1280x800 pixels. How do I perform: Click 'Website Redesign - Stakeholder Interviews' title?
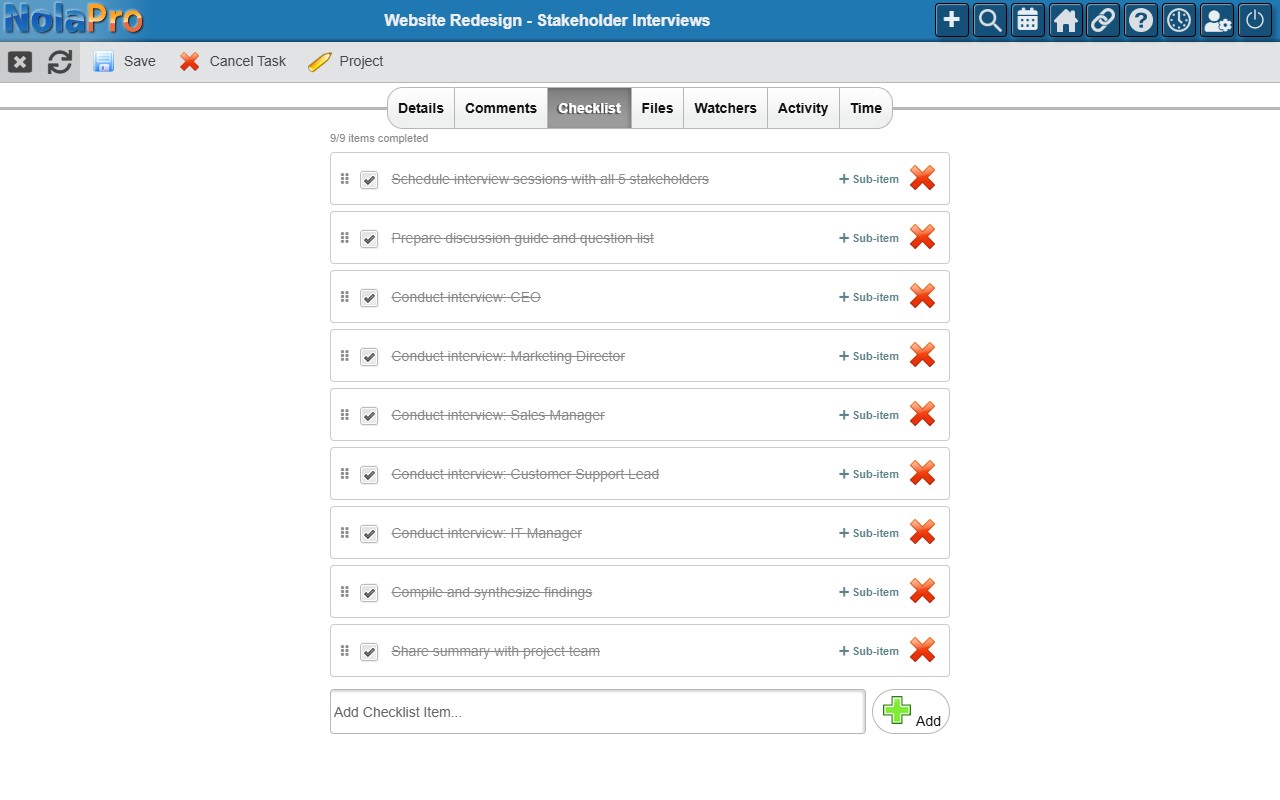point(547,20)
